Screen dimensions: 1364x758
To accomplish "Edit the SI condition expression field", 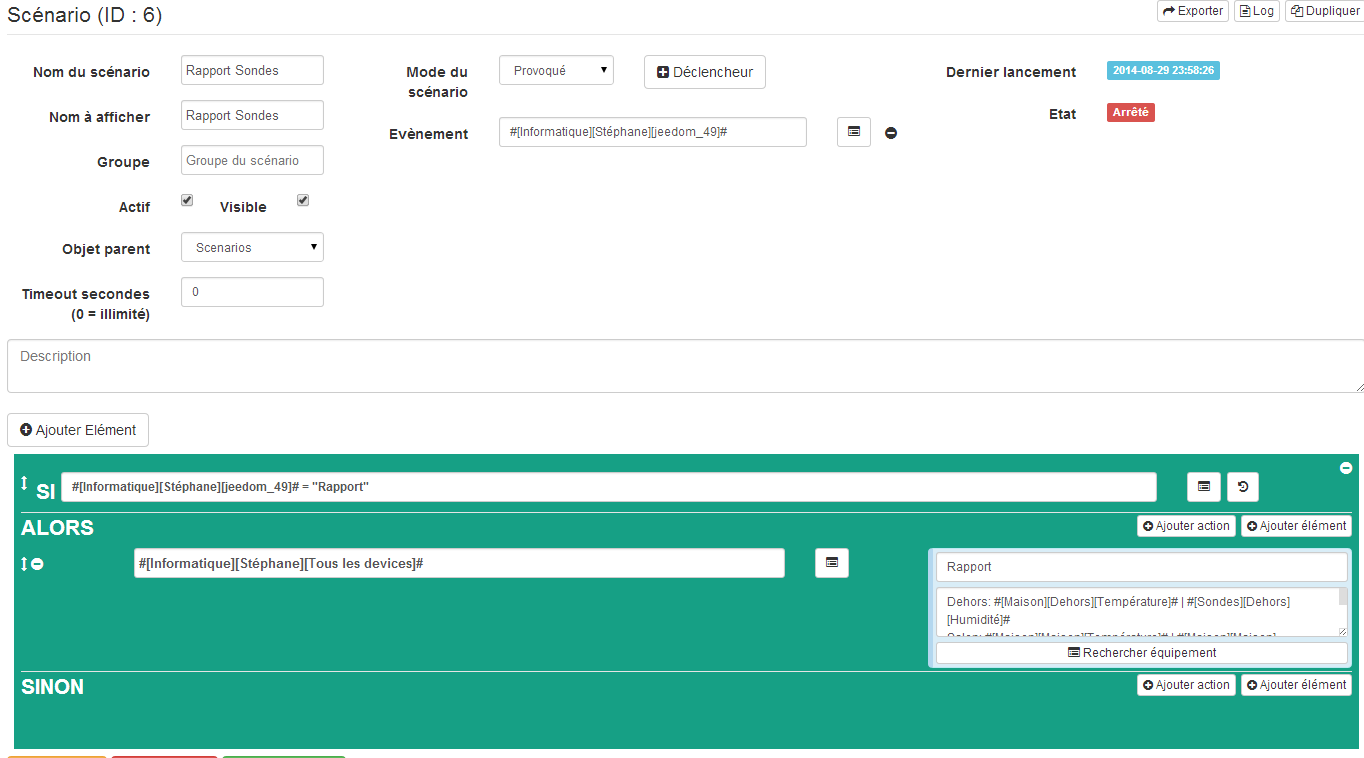I will 609,487.
